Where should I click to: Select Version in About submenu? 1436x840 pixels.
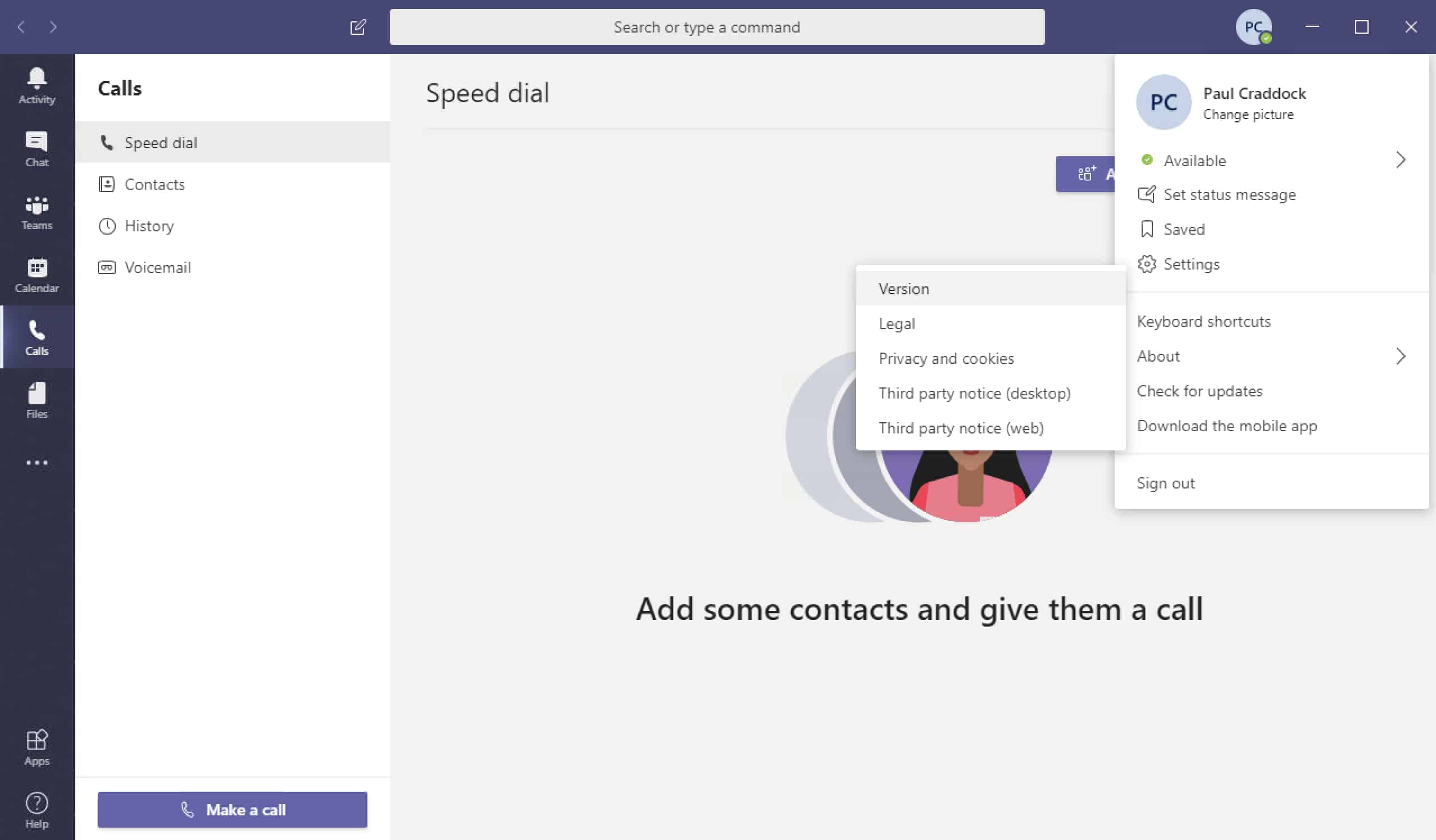[990, 289]
